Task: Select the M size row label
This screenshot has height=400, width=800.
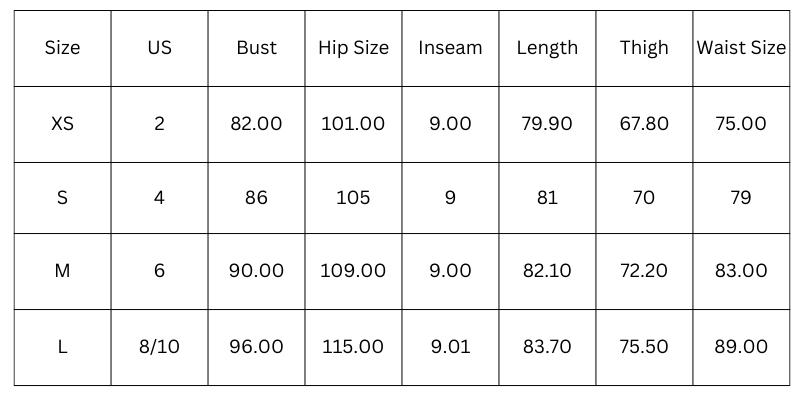Action: (x=62, y=271)
